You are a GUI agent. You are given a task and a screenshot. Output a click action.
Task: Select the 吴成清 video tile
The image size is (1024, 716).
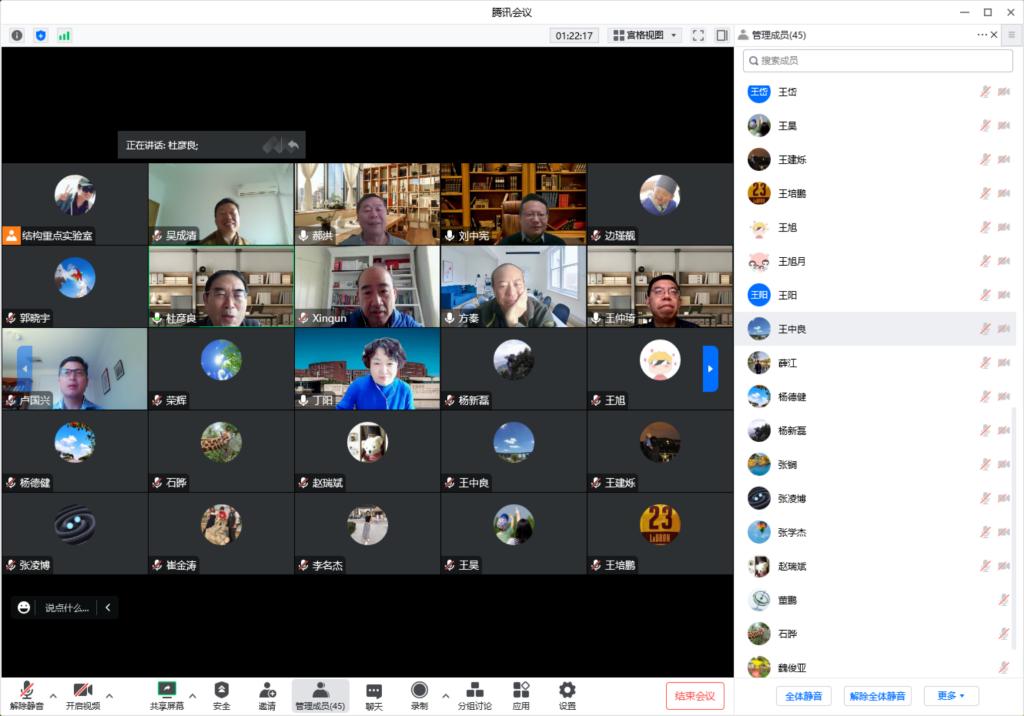[221, 204]
